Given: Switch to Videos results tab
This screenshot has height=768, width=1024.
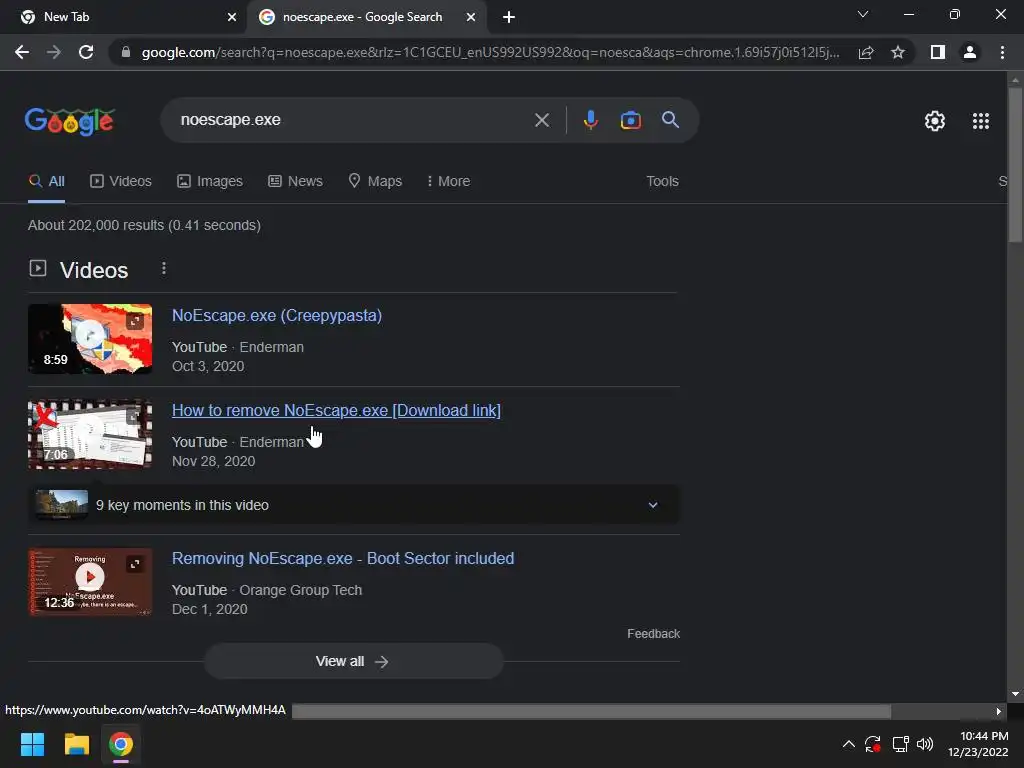Looking at the screenshot, I should pyautogui.click(x=121, y=181).
